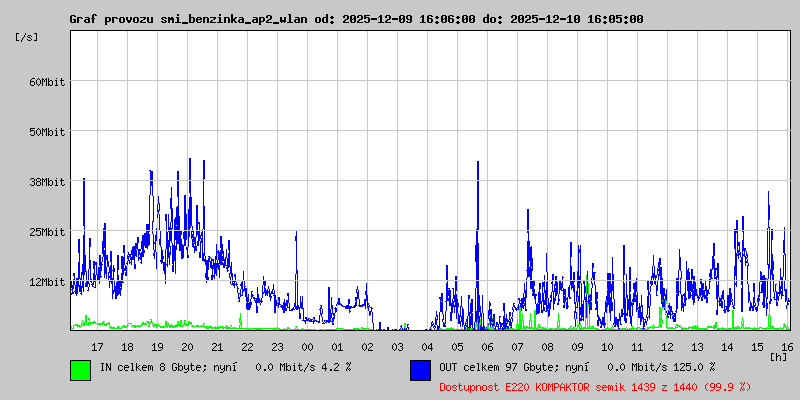
Task: Click hour label 06 on x-axis
Action: (487, 347)
